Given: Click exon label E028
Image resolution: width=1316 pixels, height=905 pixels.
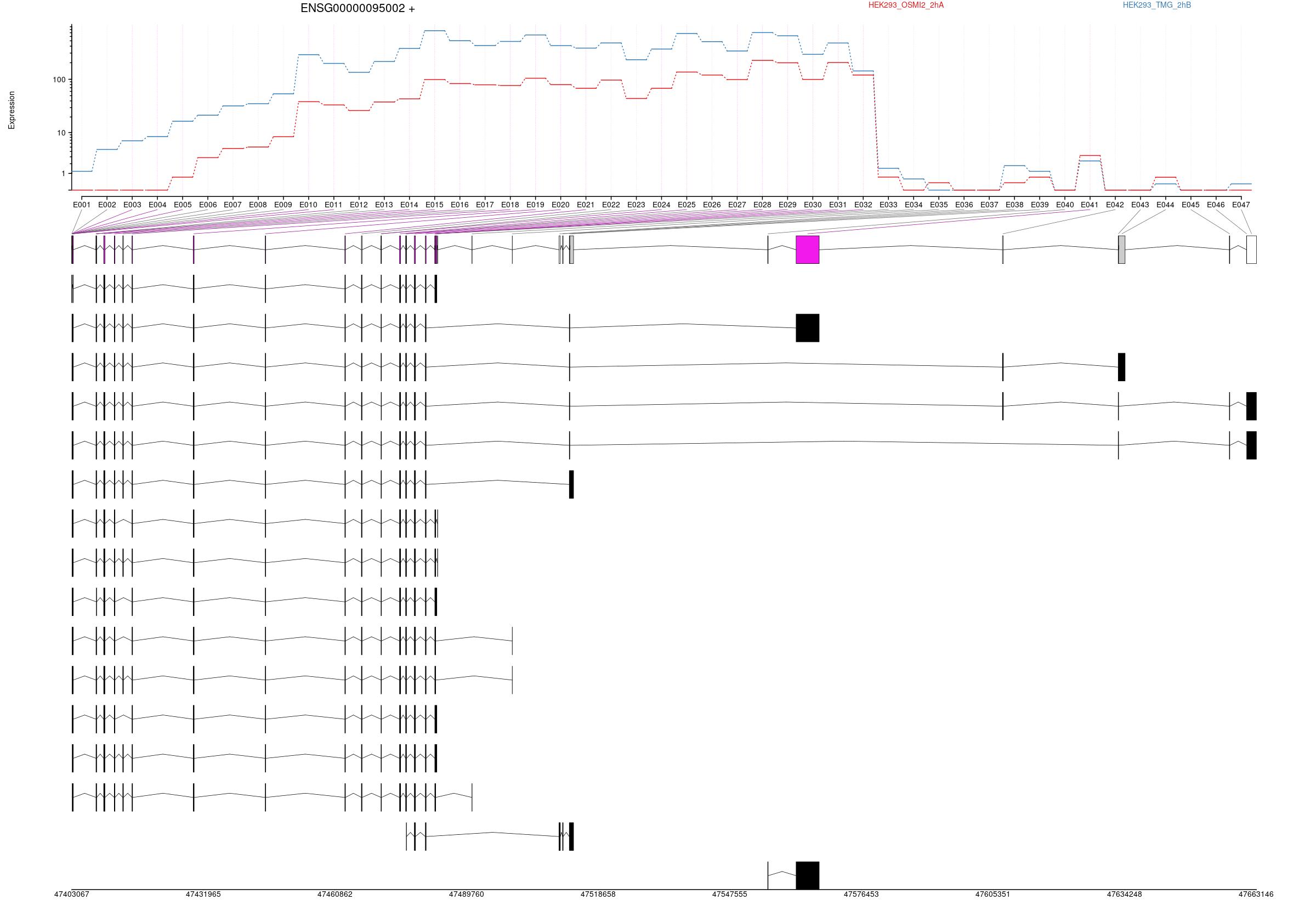Looking at the screenshot, I should tap(762, 205).
